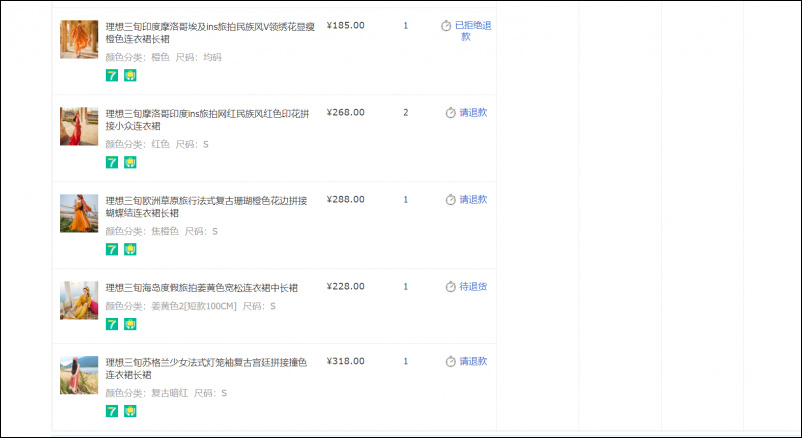The image size is (802, 438).
Task: Open thumbnail of the ¥228.00 ginger yellow dress
Action: [79, 300]
